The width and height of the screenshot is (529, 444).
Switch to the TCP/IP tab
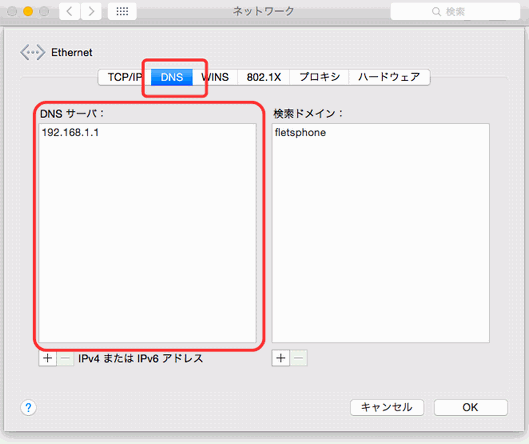point(124,77)
